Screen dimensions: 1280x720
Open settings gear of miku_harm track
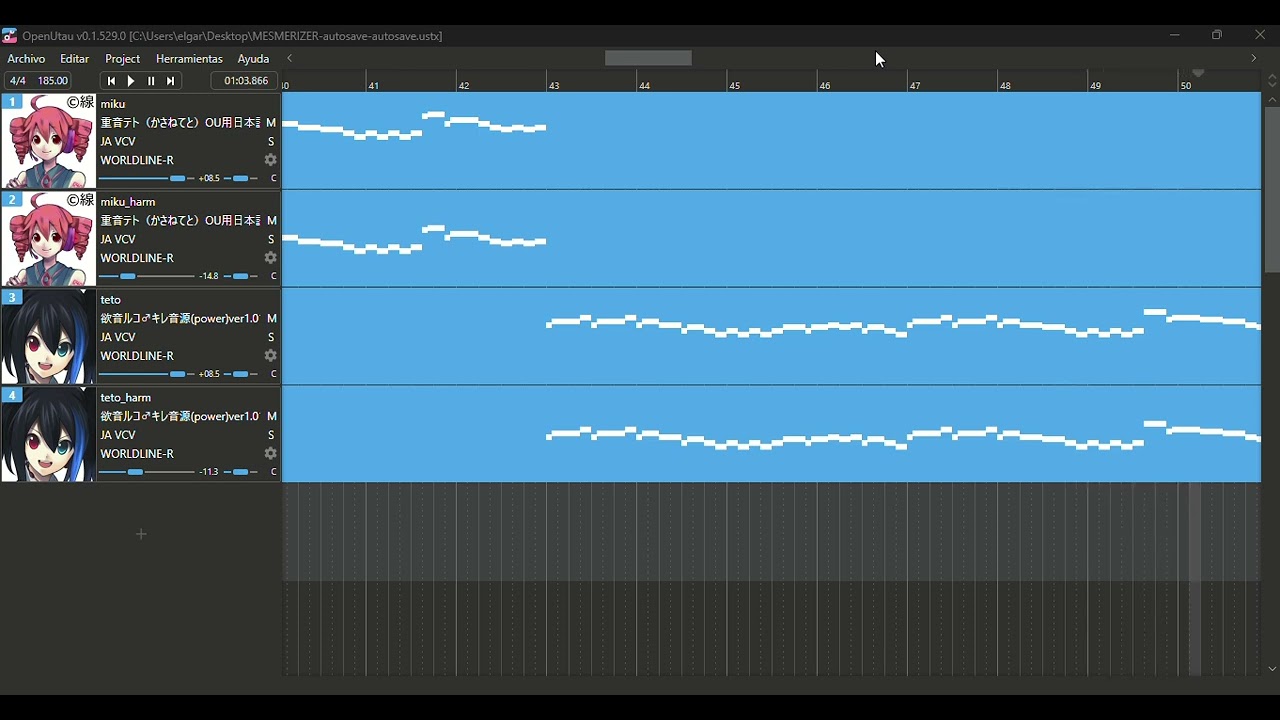point(270,258)
